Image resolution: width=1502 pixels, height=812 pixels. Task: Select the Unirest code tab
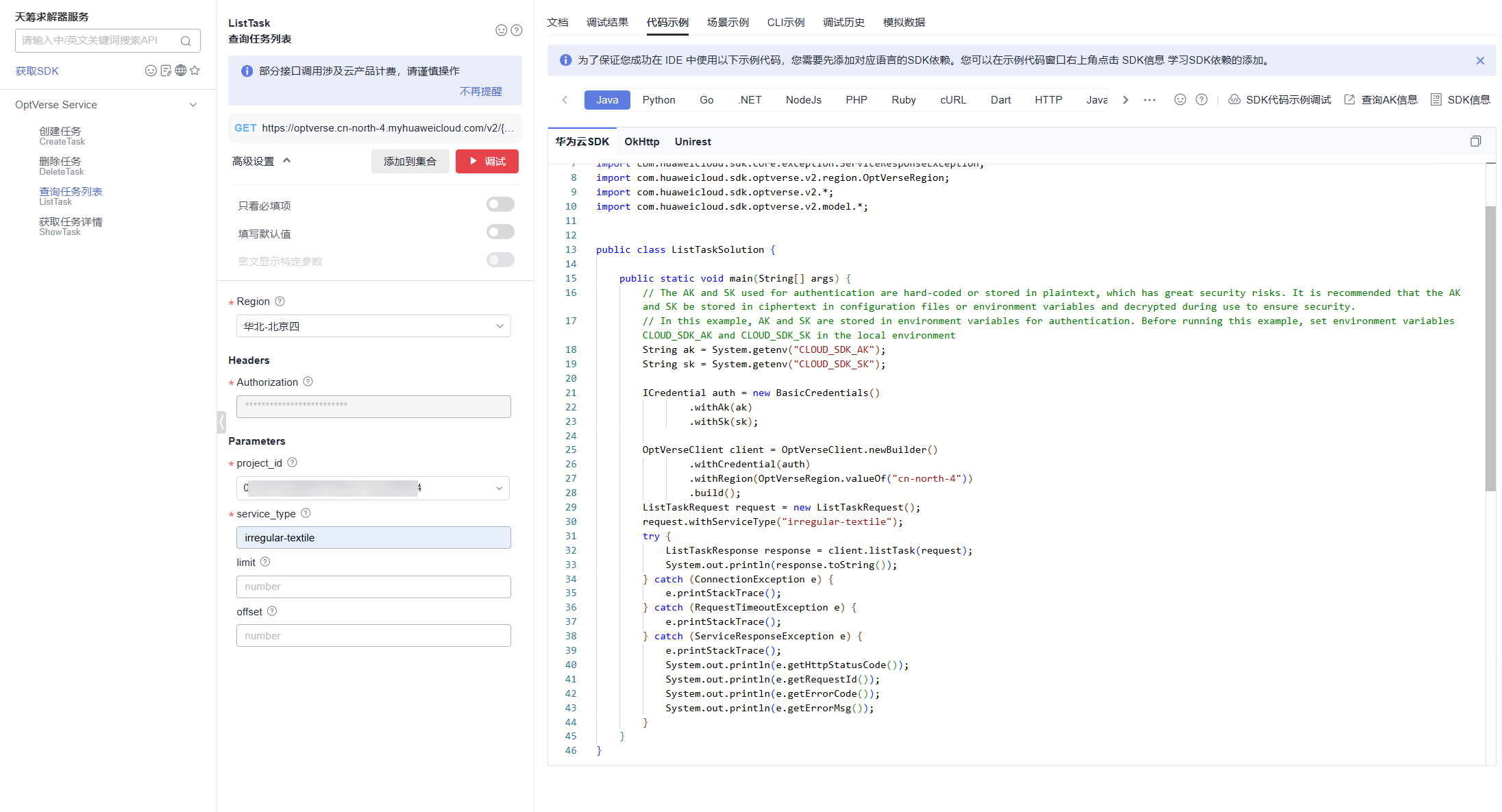tap(693, 142)
